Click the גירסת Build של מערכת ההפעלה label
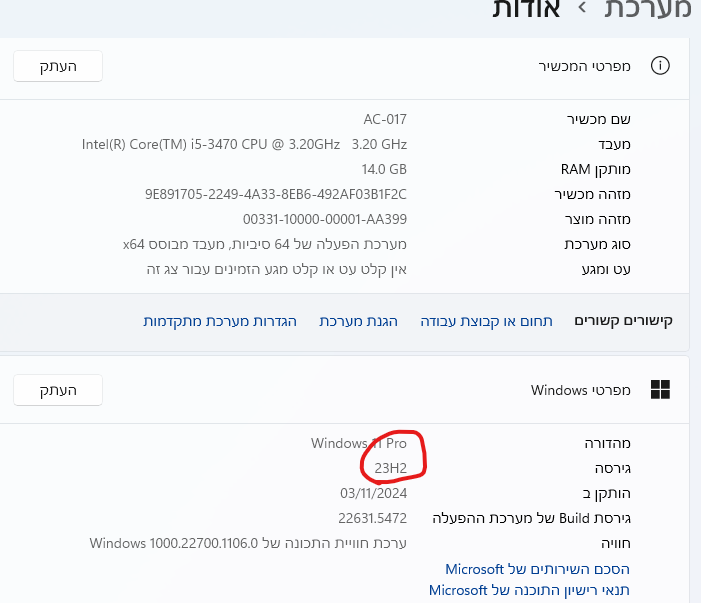This screenshot has height=603, width=701. coord(532,519)
